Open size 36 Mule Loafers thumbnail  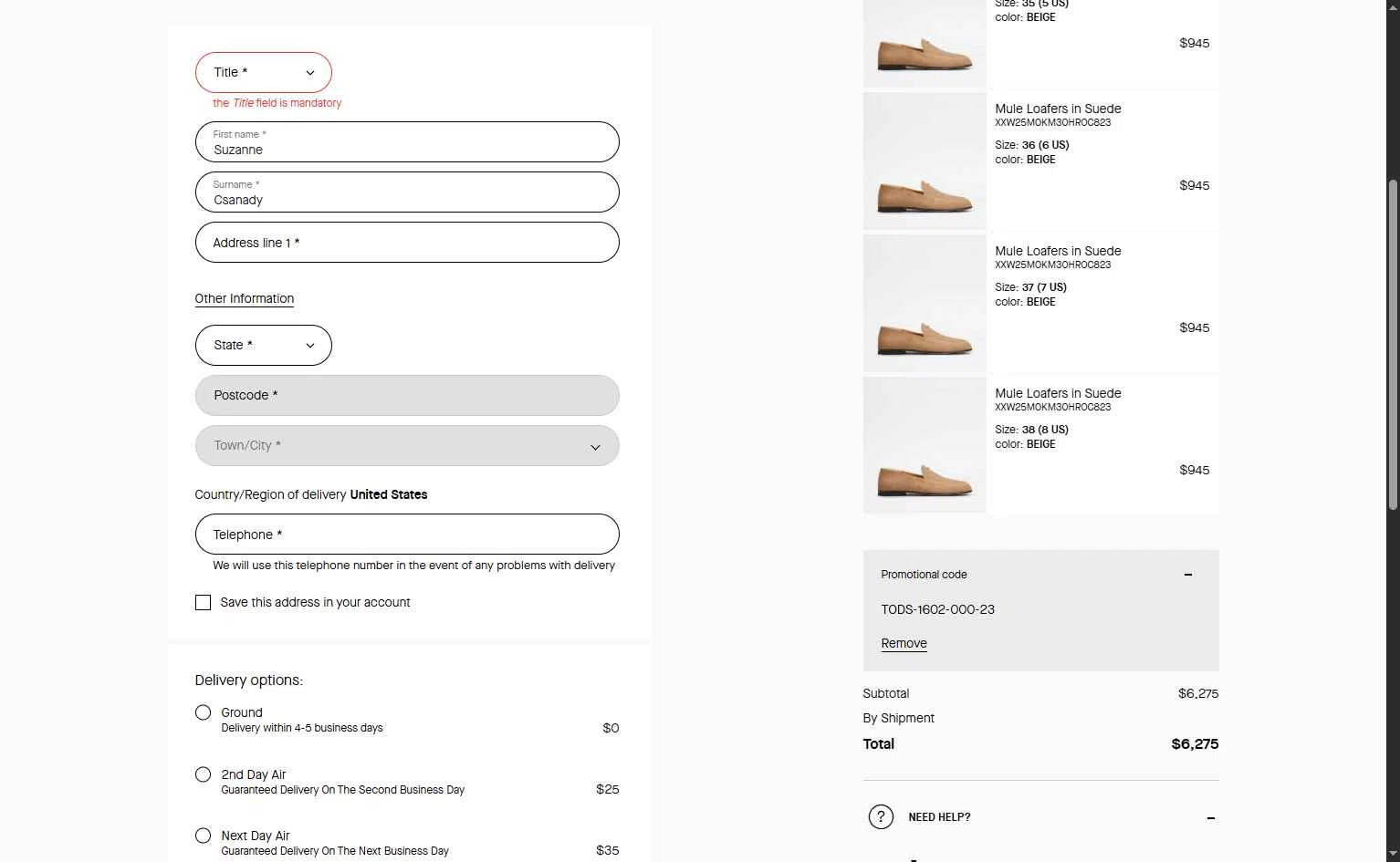[x=925, y=161]
